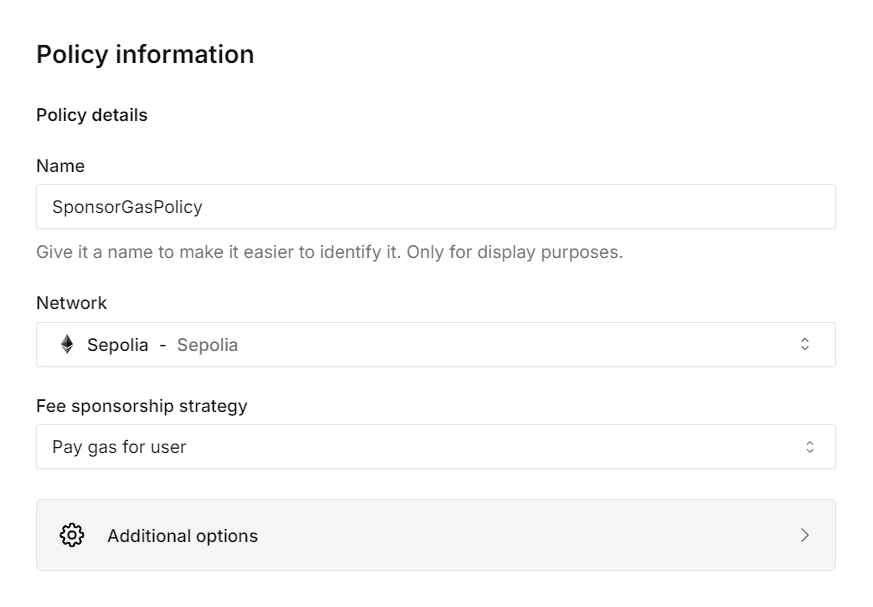Image resolution: width=873 pixels, height=607 pixels.
Task: Open the Additional options label
Action: [x=182, y=536]
